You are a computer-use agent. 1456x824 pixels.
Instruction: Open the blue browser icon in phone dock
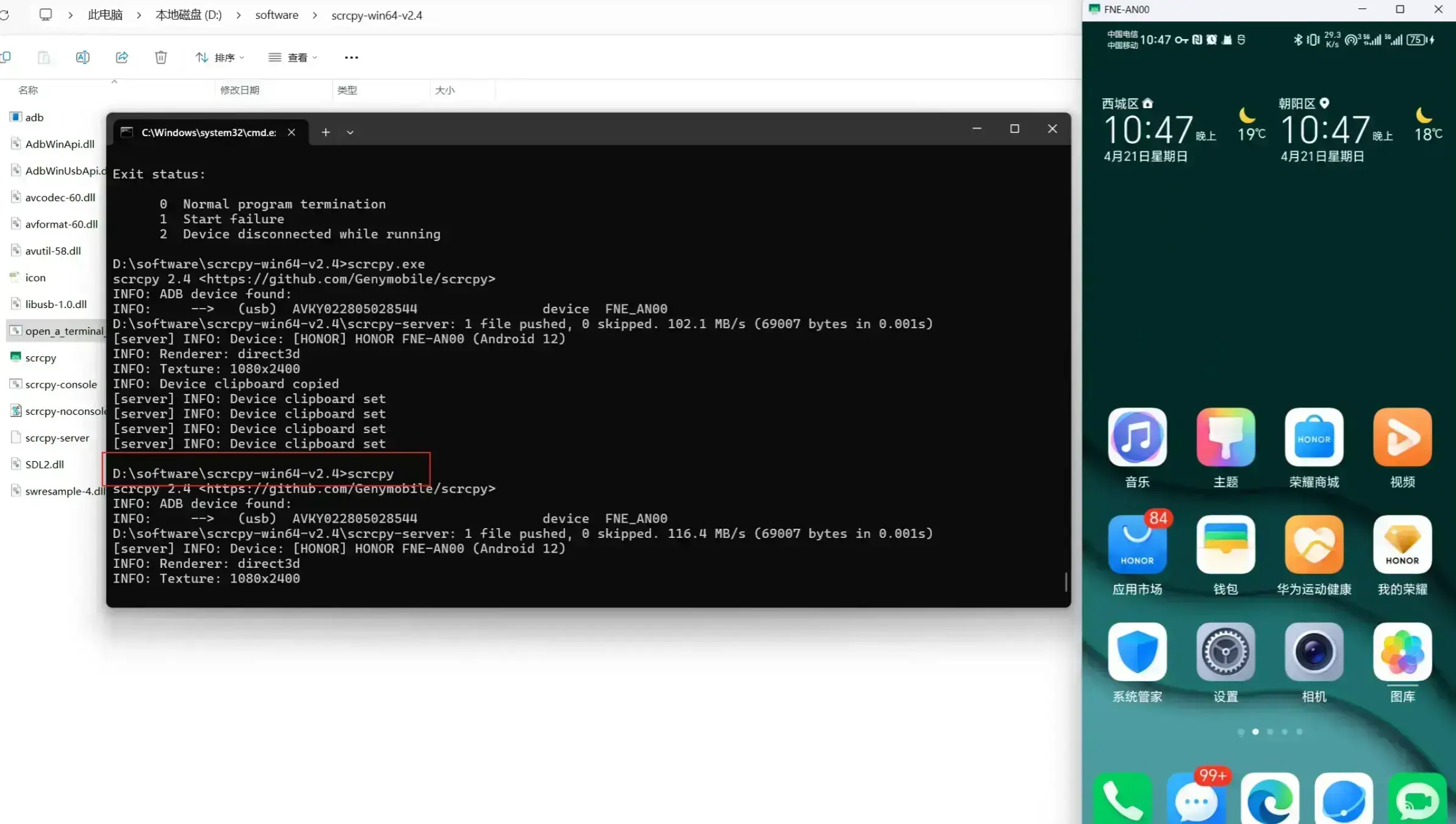[1344, 799]
